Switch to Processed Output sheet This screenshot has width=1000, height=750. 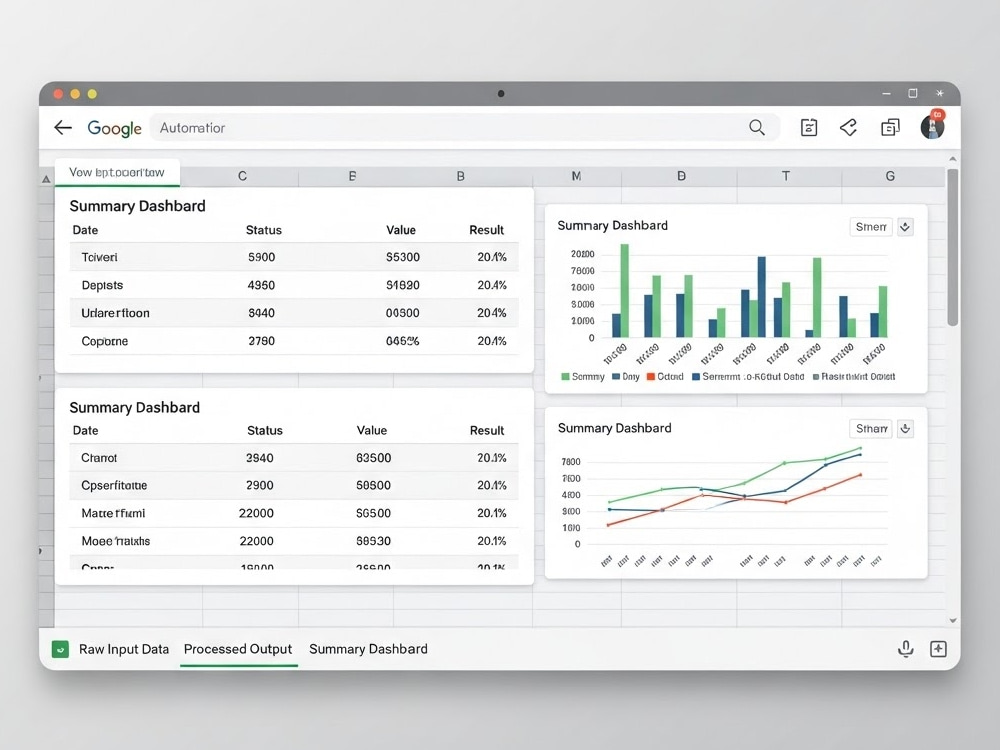[238, 649]
